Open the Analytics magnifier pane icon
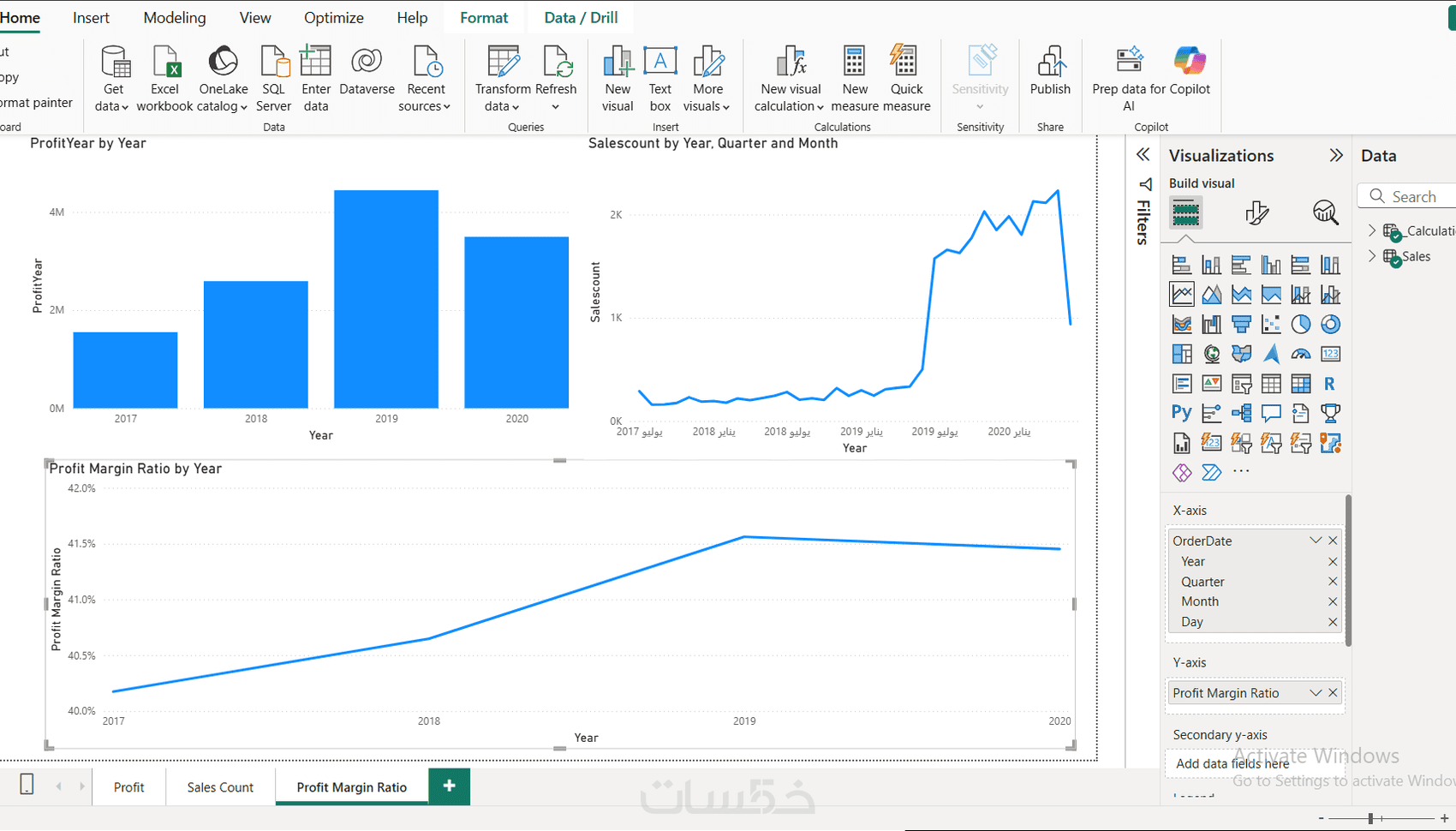Image resolution: width=1456 pixels, height=831 pixels. pyautogui.click(x=1325, y=212)
